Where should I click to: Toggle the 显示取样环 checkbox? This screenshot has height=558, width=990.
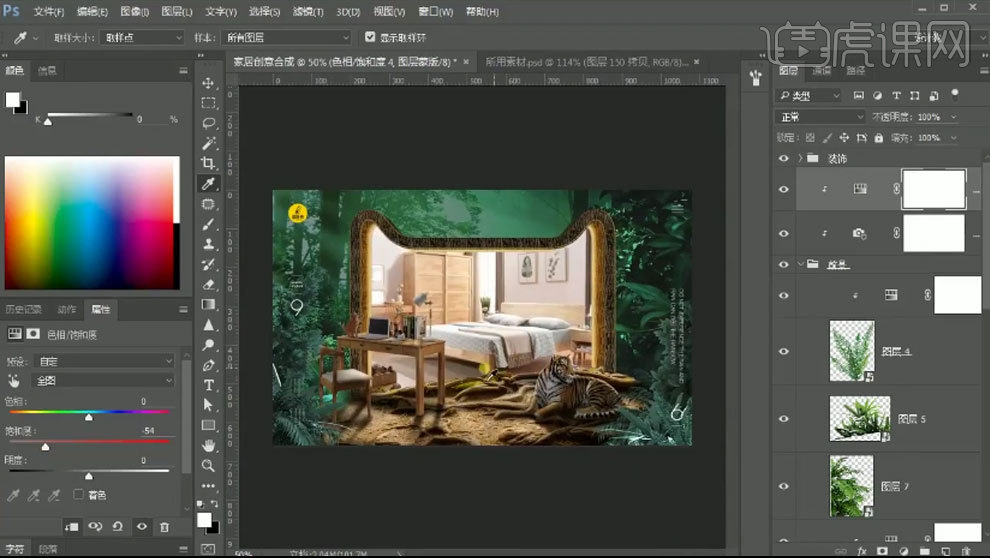370,37
